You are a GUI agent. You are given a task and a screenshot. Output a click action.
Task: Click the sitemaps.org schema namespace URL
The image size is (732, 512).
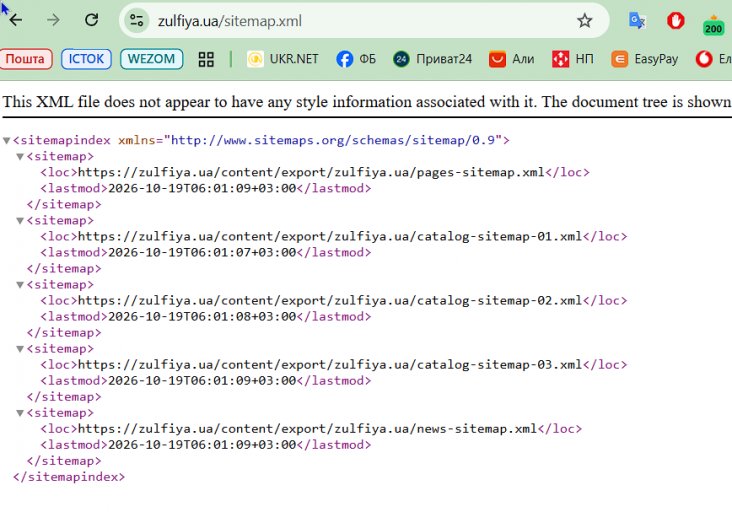point(333,140)
